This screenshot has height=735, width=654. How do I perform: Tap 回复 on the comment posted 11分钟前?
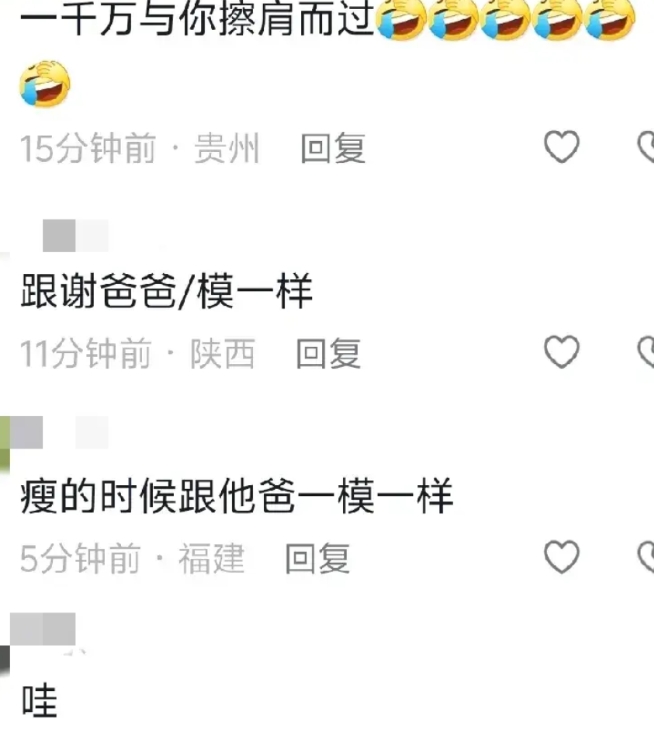[x=329, y=353]
